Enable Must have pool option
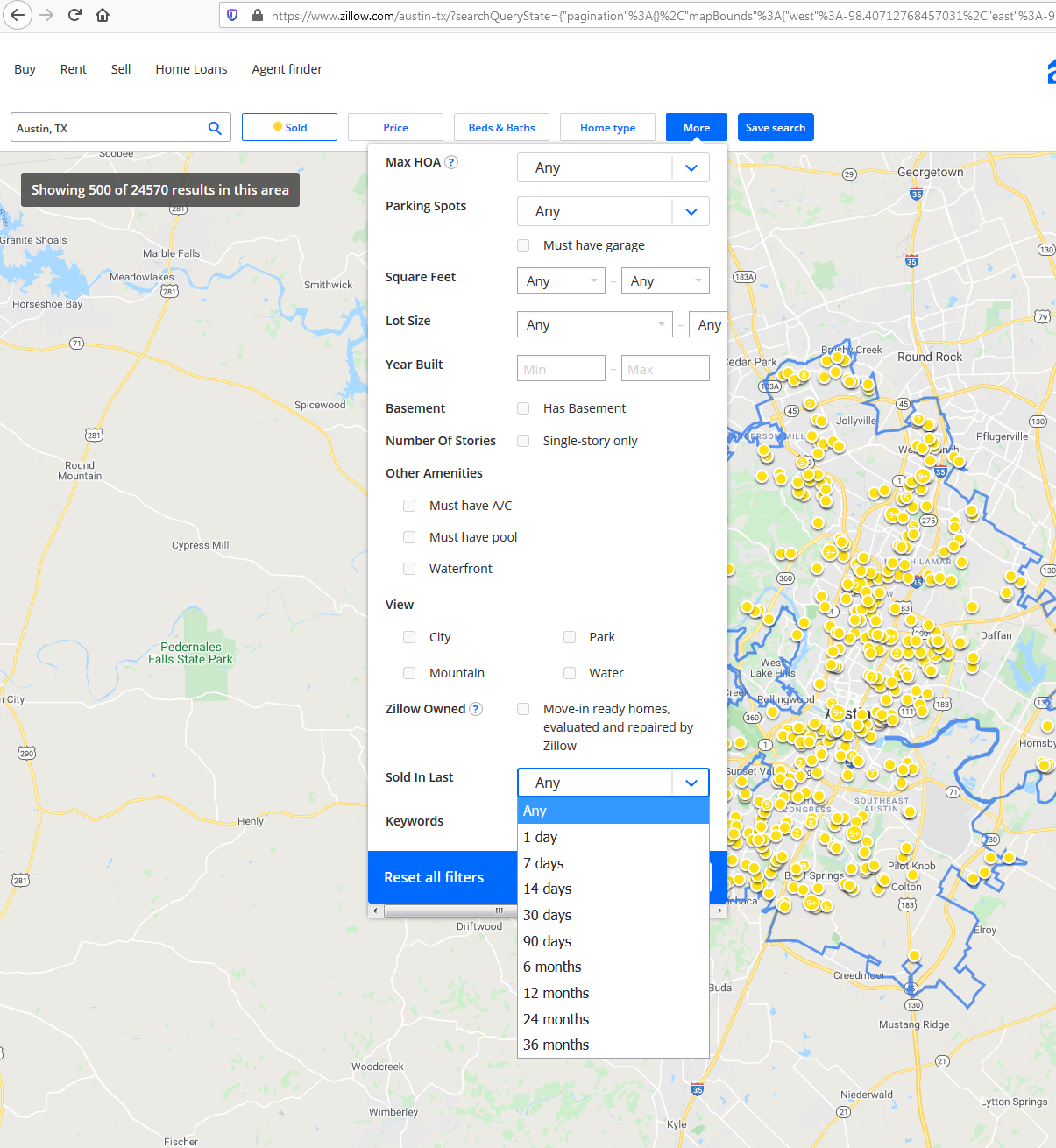This screenshot has width=1056, height=1148. (409, 537)
